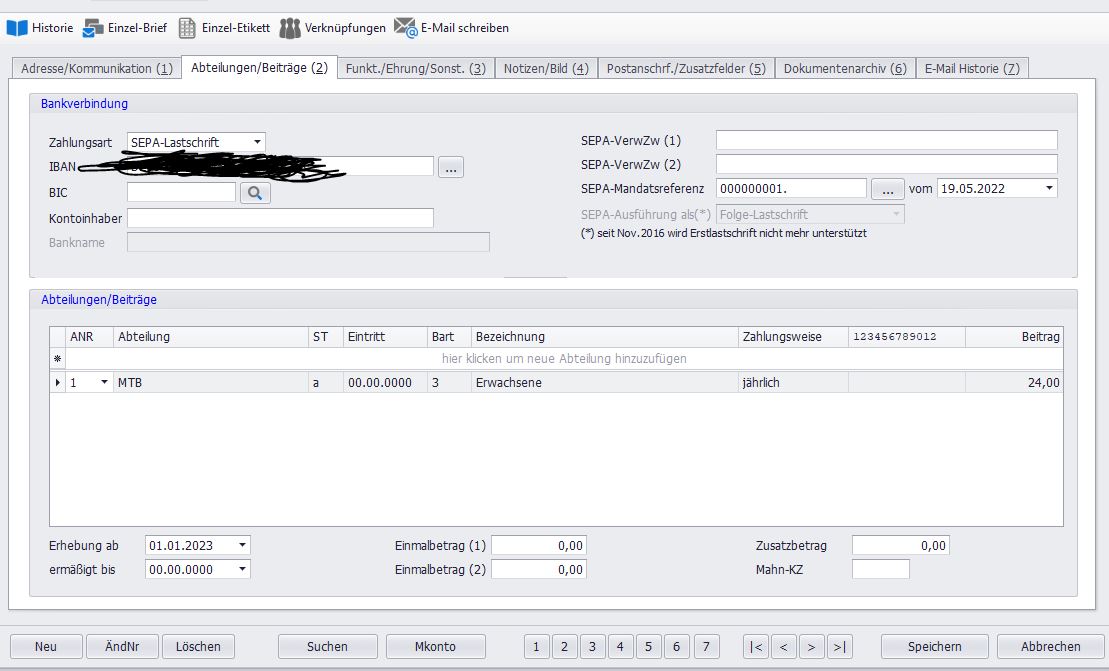
Task: Click the BIC search magnifier icon
Action: 255,193
